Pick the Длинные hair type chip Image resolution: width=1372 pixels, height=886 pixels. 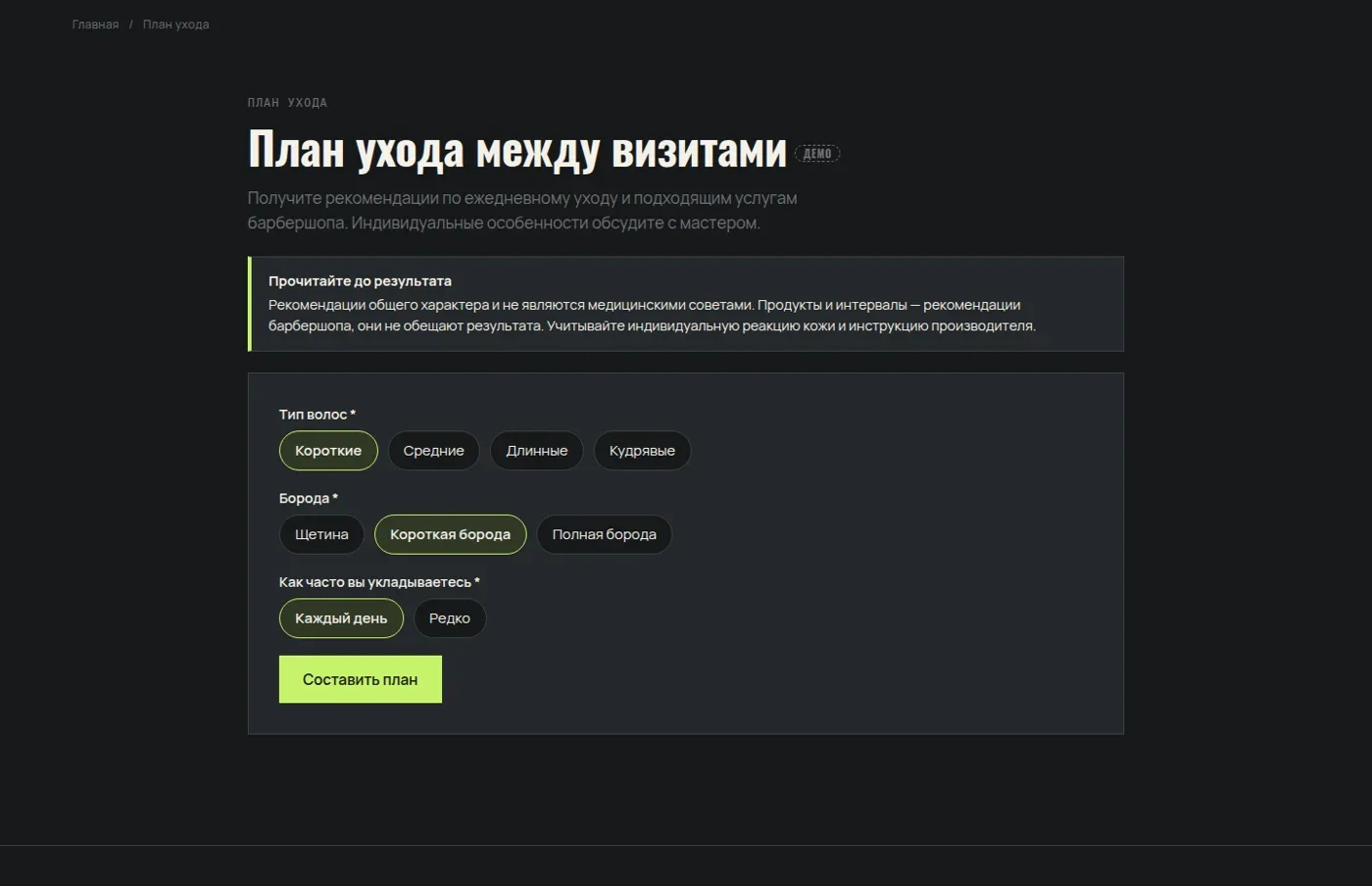pos(537,451)
